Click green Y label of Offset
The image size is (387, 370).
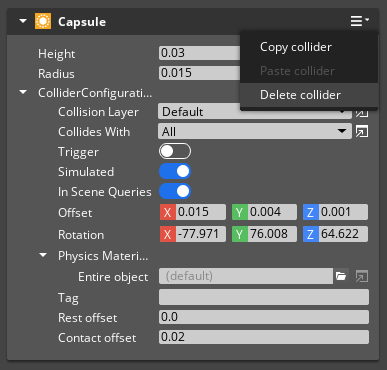(240, 212)
